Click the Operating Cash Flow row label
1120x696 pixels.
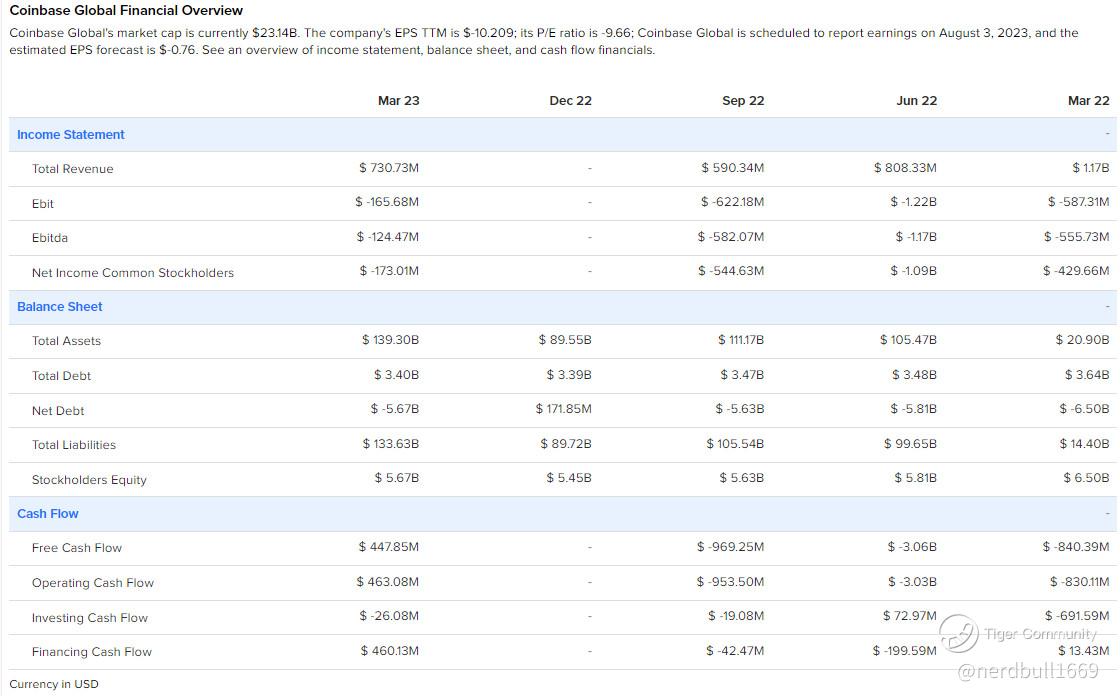(93, 583)
